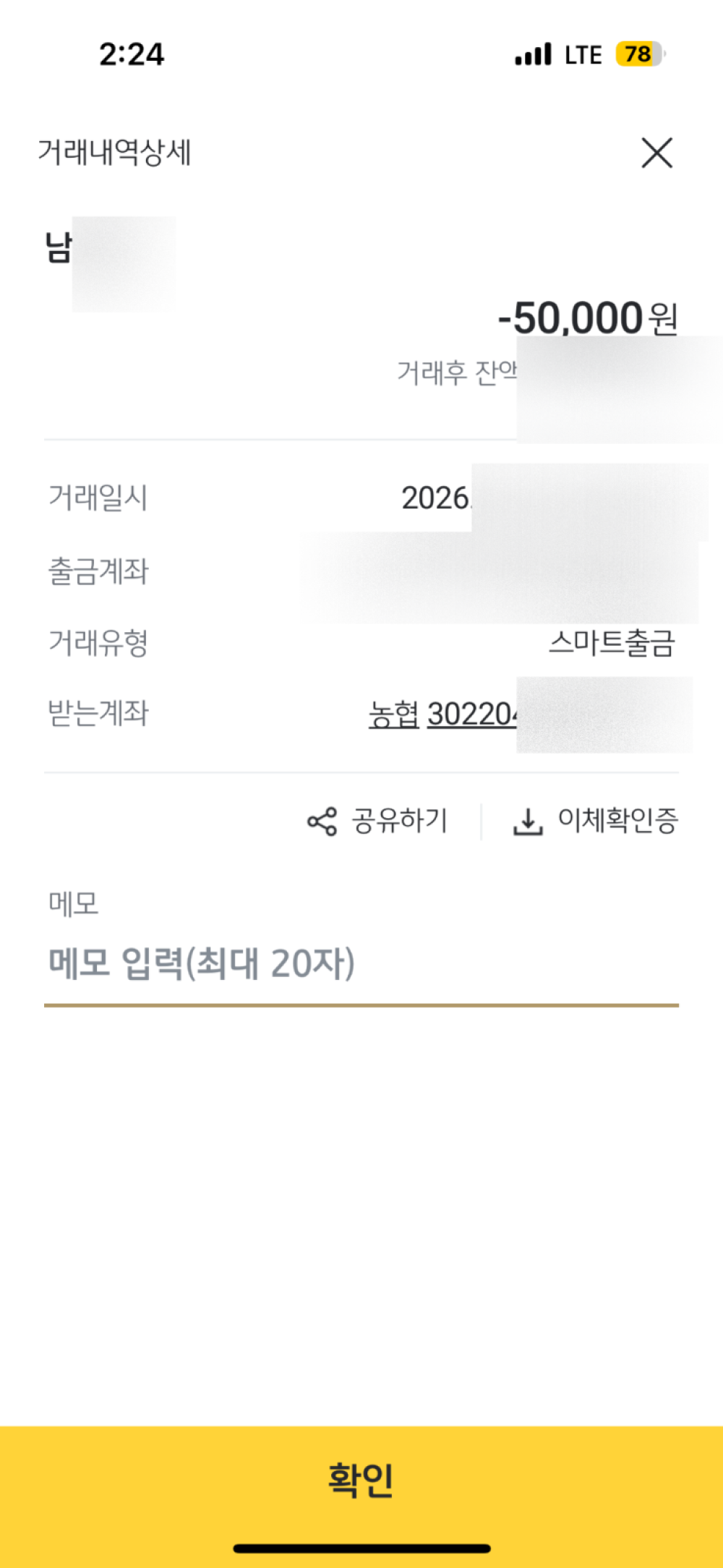The height and width of the screenshot is (1568, 723).
Task: Close the transaction detail screen with X
Action: 656,153
